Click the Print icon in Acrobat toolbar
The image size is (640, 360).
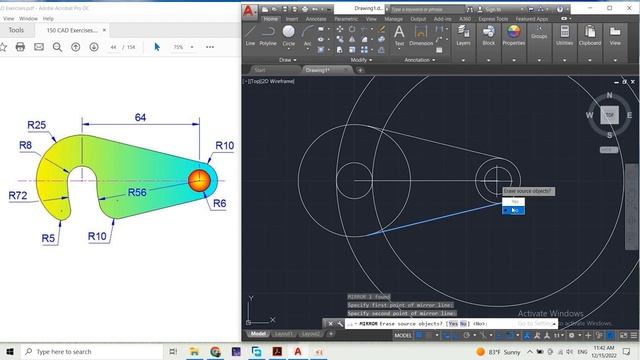[20, 47]
